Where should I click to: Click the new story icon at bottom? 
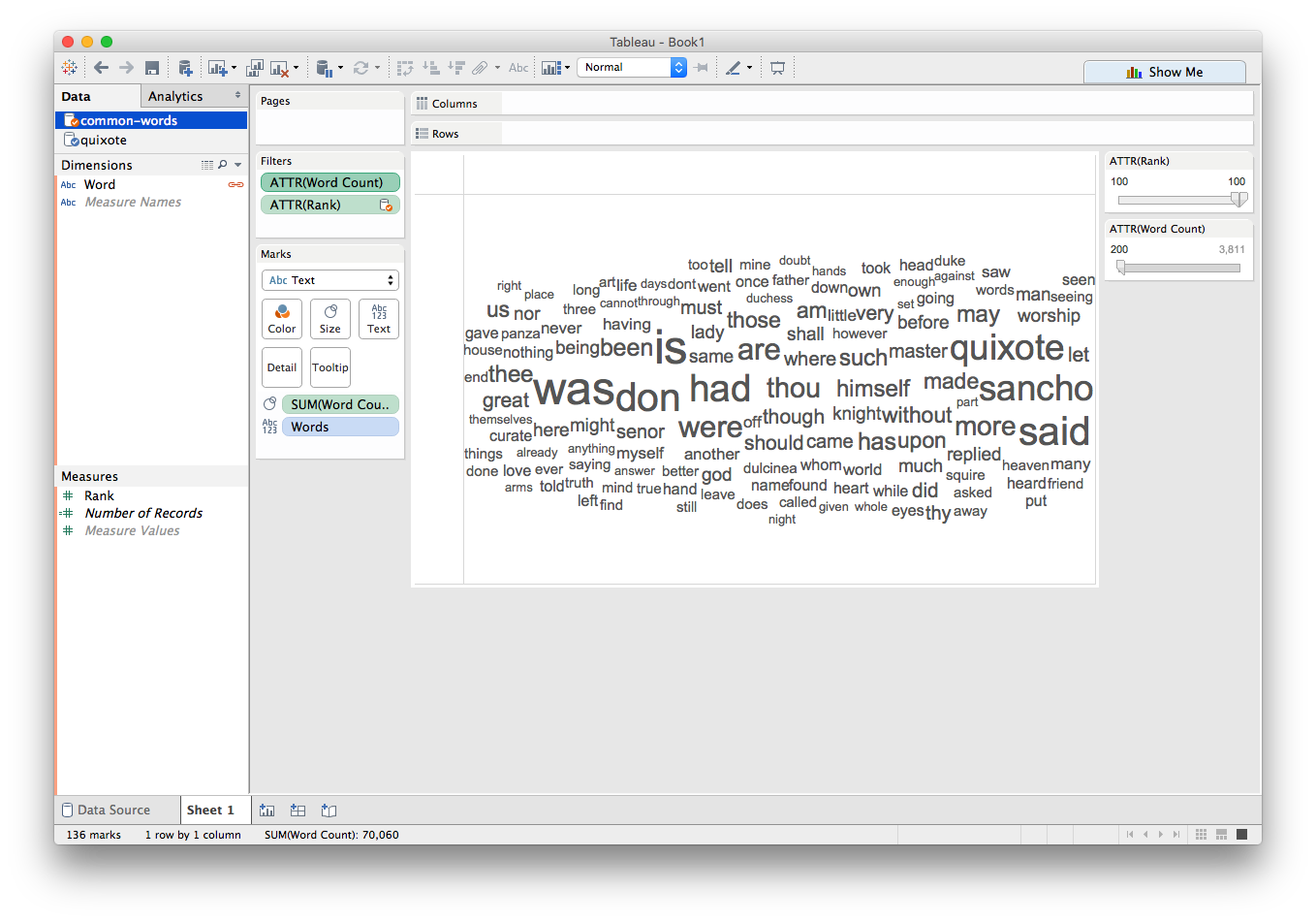coord(329,811)
